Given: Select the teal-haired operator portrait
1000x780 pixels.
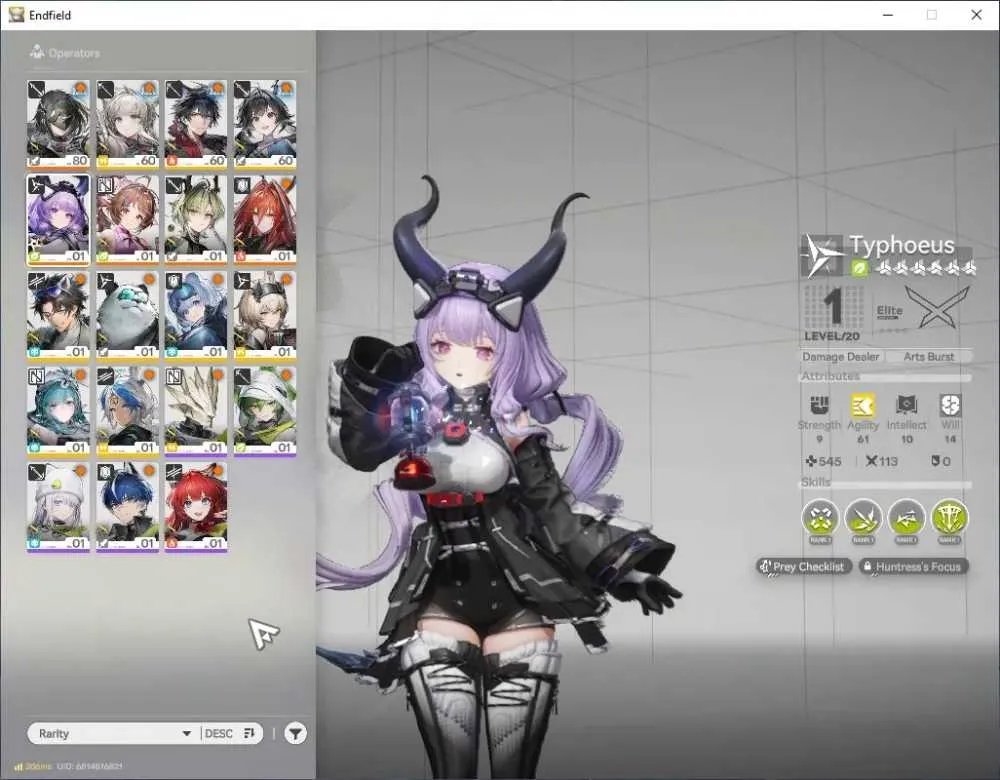Looking at the screenshot, I should pos(59,411).
